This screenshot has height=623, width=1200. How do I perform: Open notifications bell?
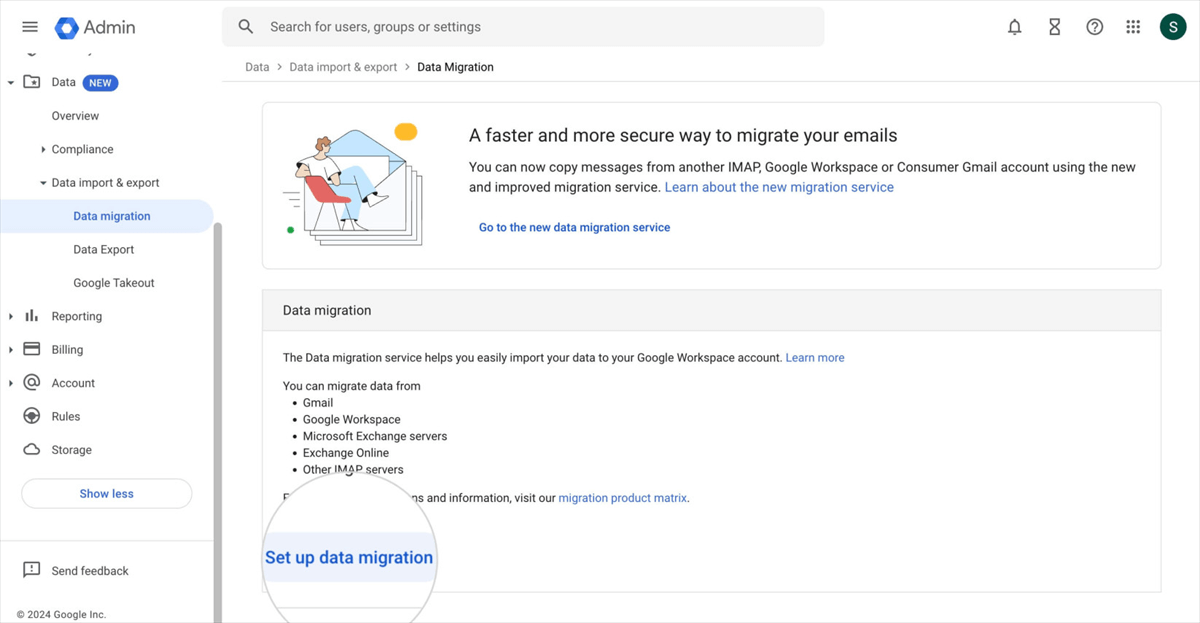point(1014,27)
